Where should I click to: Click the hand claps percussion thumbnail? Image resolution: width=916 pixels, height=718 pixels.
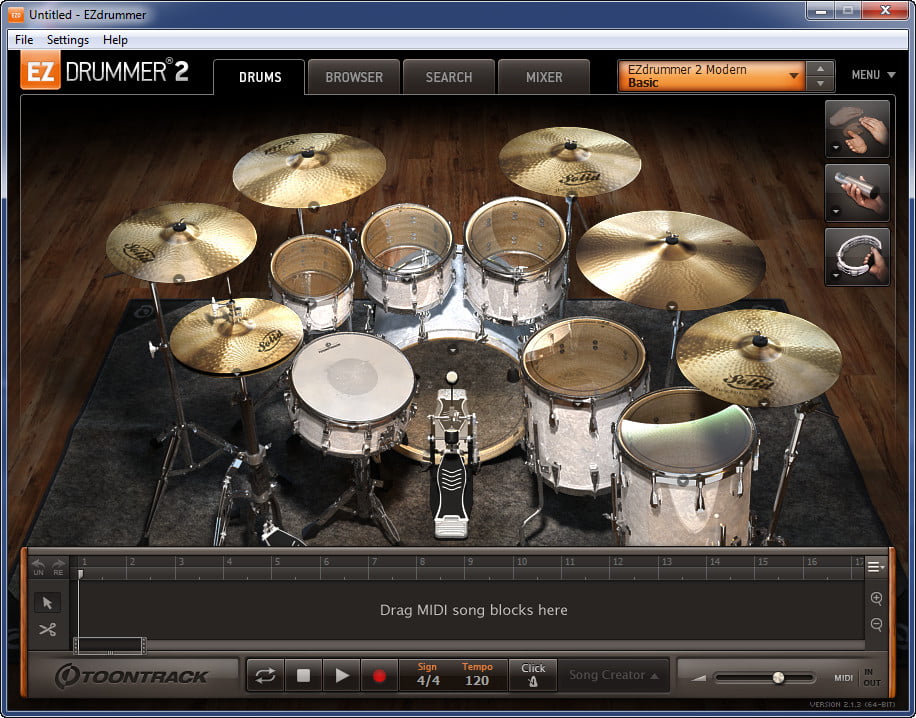pos(857,129)
